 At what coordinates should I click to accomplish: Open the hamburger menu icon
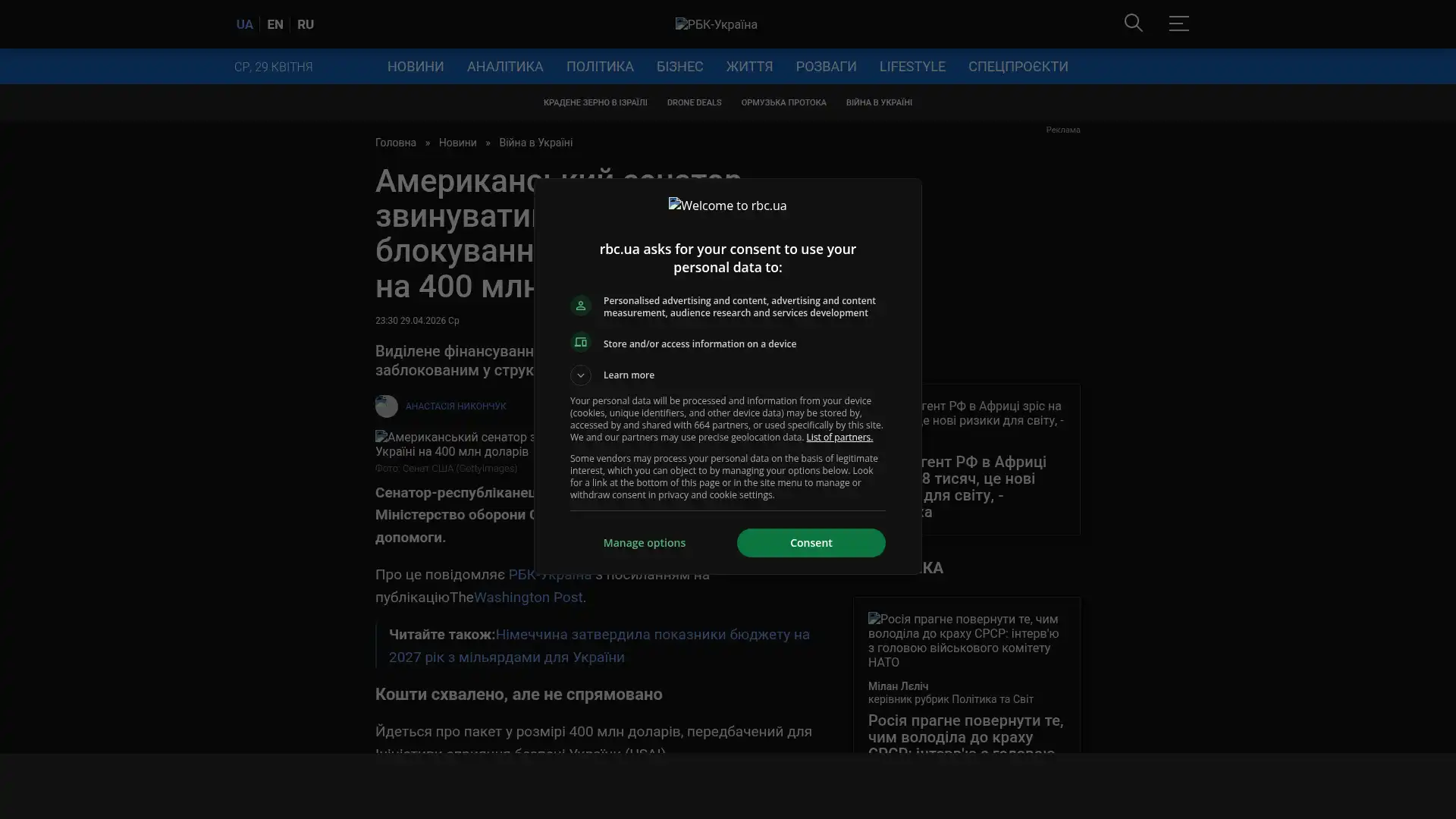point(1178,24)
